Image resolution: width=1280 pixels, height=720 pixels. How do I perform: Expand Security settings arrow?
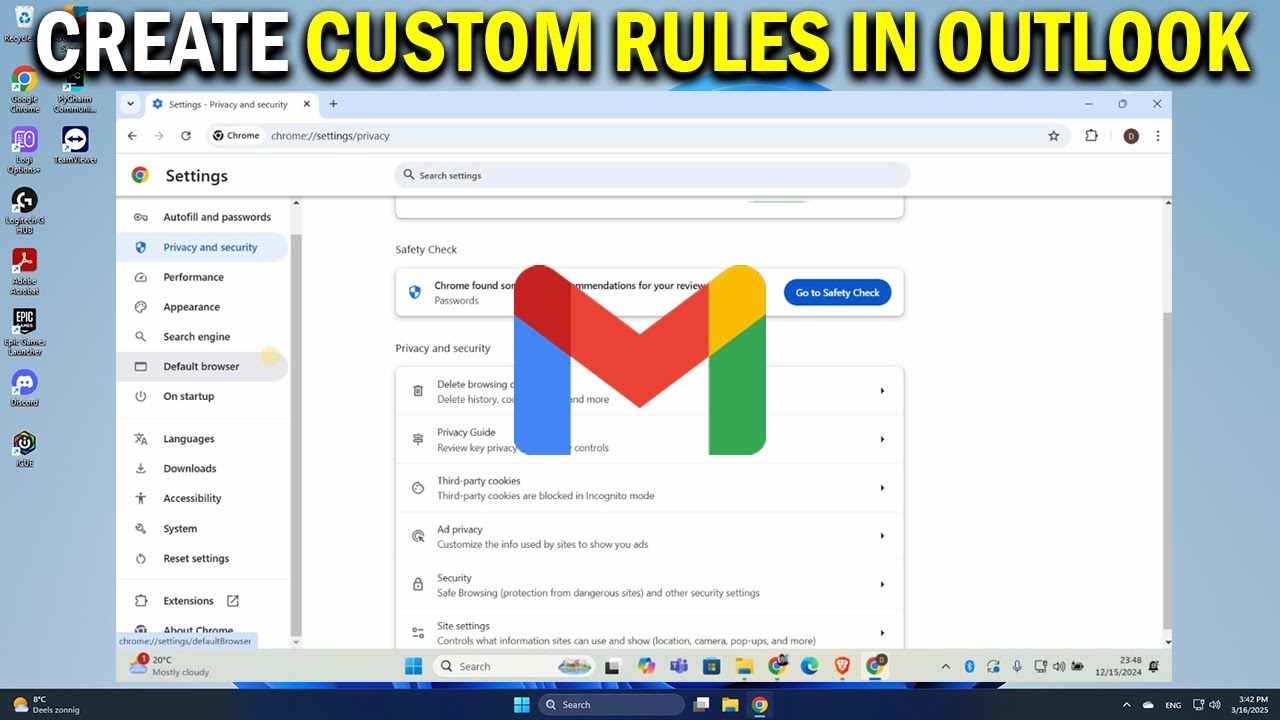coord(882,584)
